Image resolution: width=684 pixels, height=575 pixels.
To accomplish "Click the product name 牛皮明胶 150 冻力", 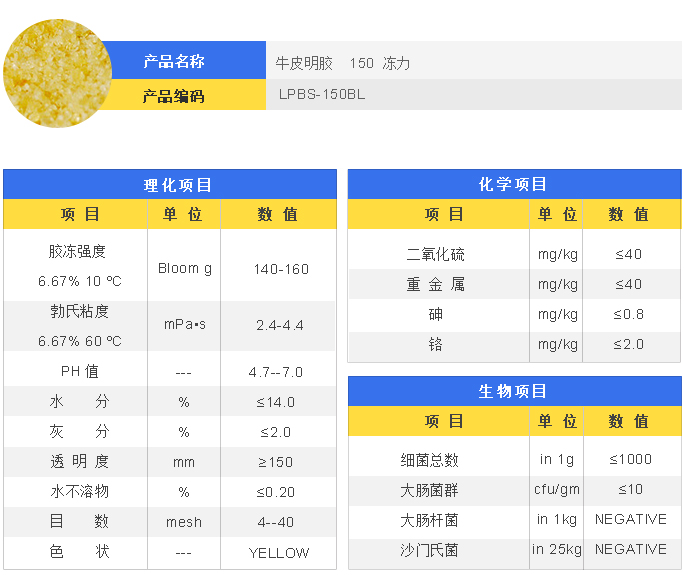I will tap(343, 63).
